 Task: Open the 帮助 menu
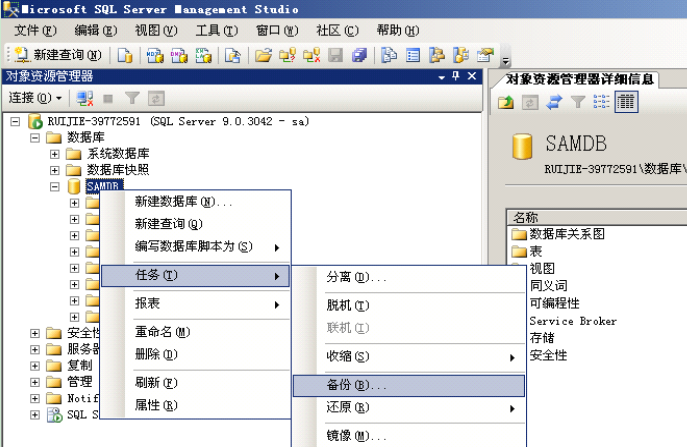pos(398,31)
